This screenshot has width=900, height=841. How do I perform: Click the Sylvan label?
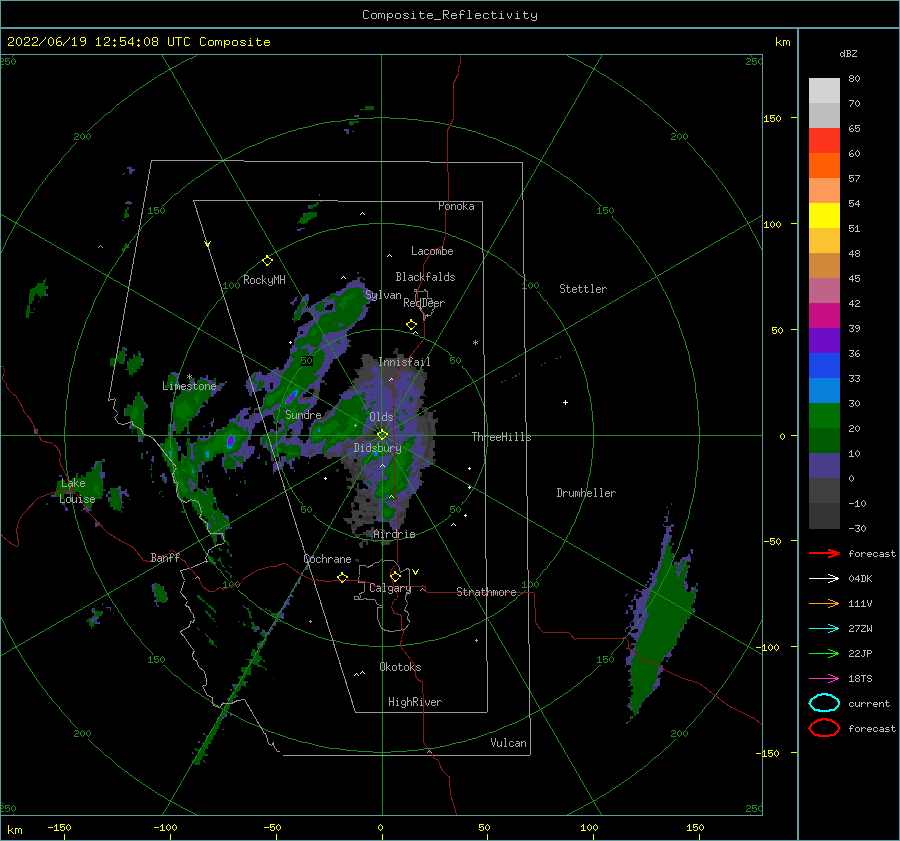[383, 296]
